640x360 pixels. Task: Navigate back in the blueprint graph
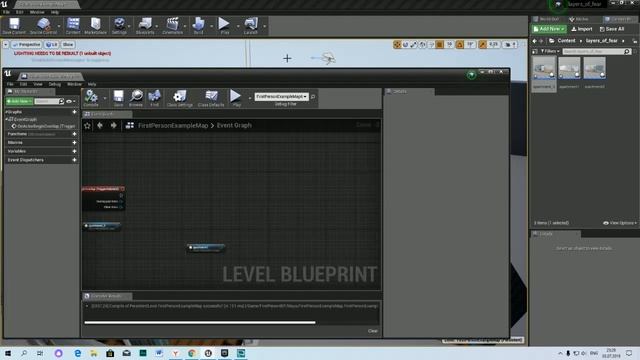(100, 126)
